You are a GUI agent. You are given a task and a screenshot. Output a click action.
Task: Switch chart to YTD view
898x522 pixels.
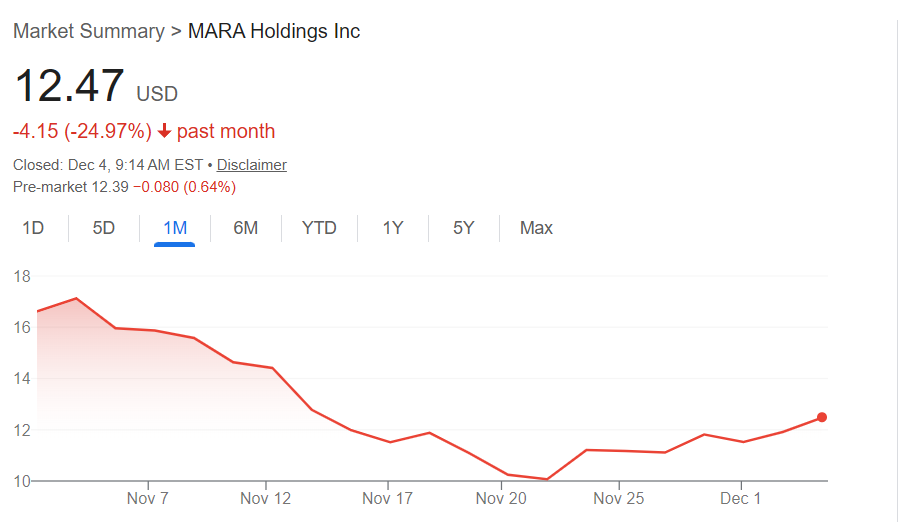[x=319, y=228]
